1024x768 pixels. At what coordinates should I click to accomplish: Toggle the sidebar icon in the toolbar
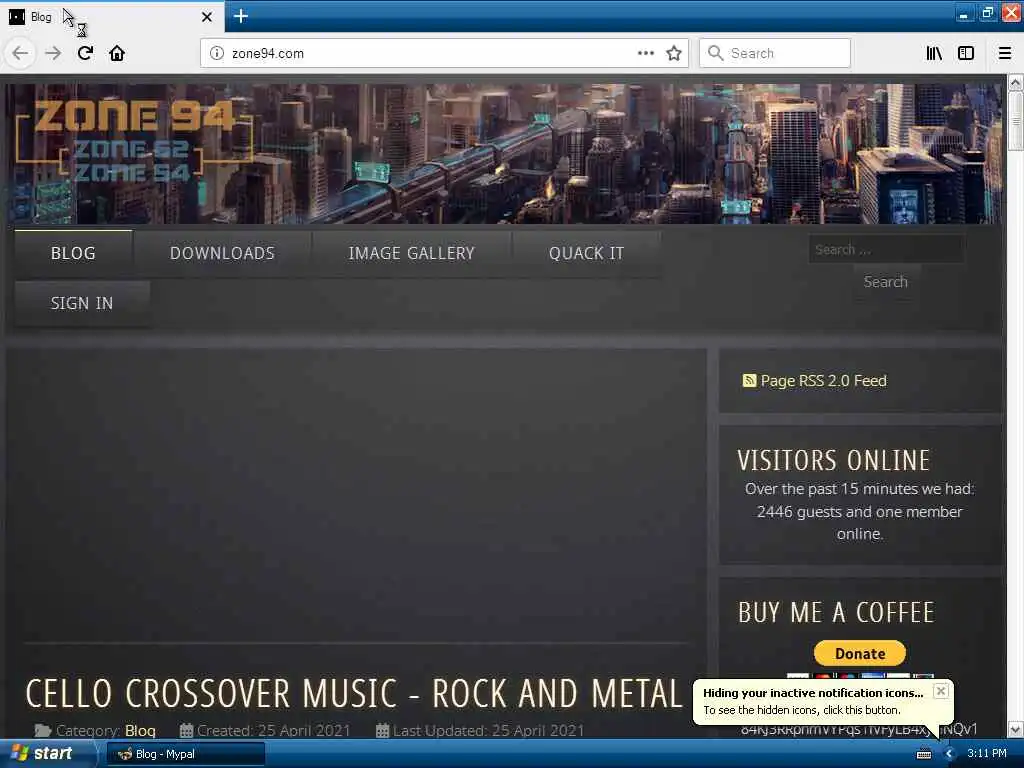[x=966, y=53]
